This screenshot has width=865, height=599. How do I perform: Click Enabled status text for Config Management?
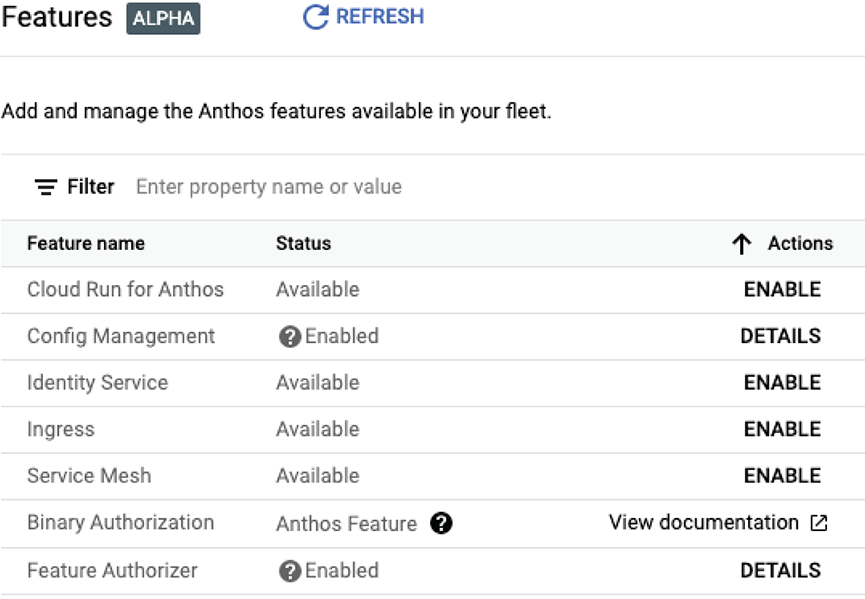tap(342, 336)
